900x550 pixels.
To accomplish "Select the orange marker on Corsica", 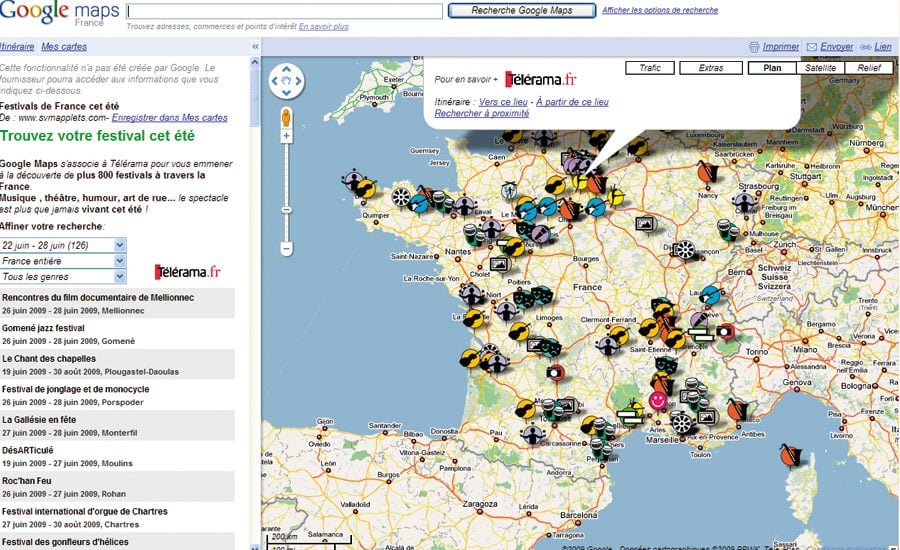I will pos(790,455).
